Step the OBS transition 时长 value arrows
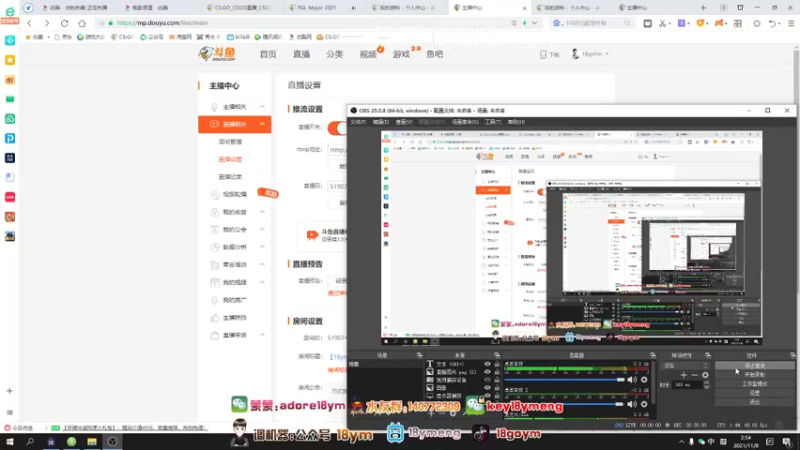Image resolution: width=800 pixels, height=450 pixels. click(706, 385)
